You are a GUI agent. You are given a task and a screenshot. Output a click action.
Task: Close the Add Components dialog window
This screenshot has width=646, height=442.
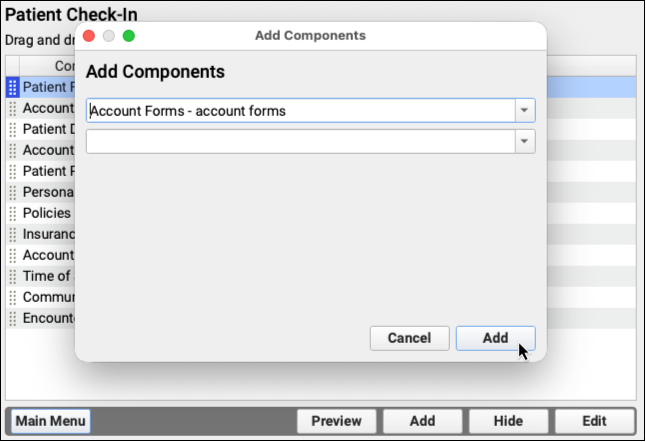pos(89,36)
